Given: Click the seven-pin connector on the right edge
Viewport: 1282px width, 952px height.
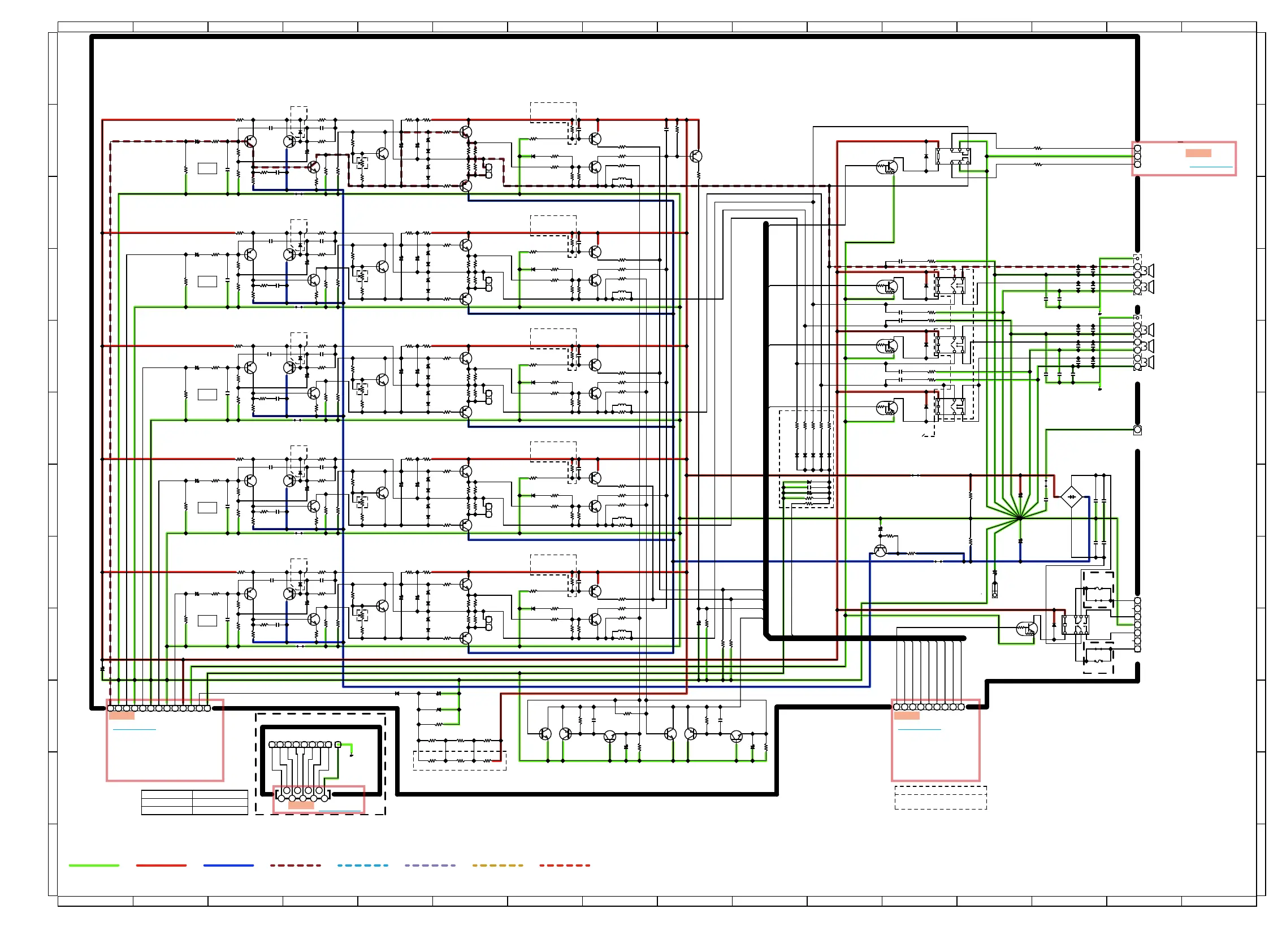Looking at the screenshot, I should coord(1137,625).
